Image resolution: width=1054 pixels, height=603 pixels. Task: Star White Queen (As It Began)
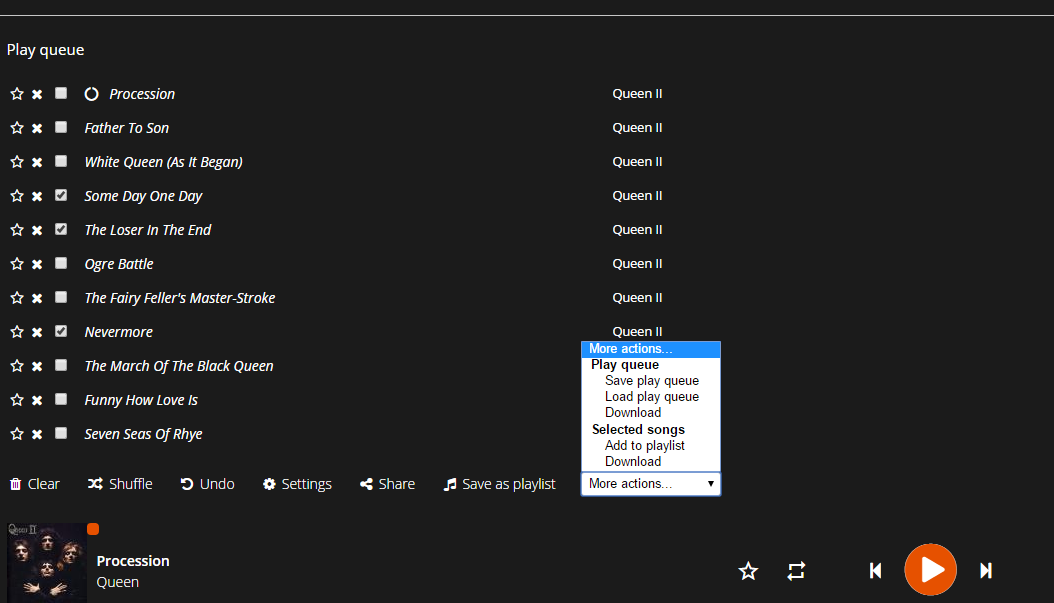coord(17,162)
